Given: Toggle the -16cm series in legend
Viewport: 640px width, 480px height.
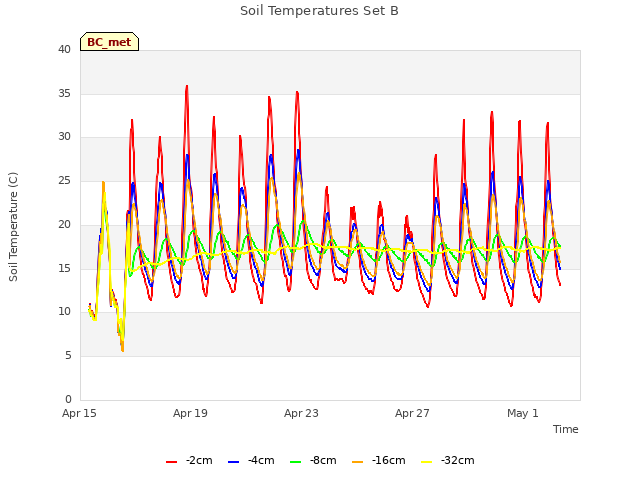Looking at the screenshot, I should point(378,460).
